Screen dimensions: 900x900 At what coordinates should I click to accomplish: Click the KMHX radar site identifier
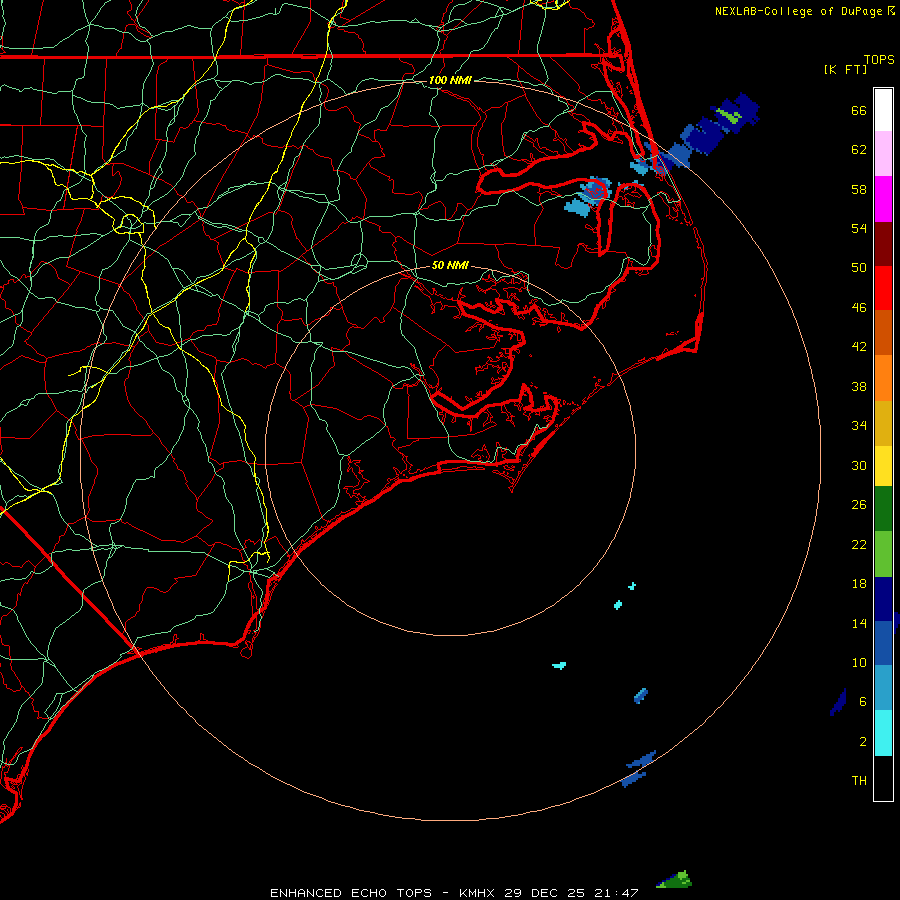[479, 893]
